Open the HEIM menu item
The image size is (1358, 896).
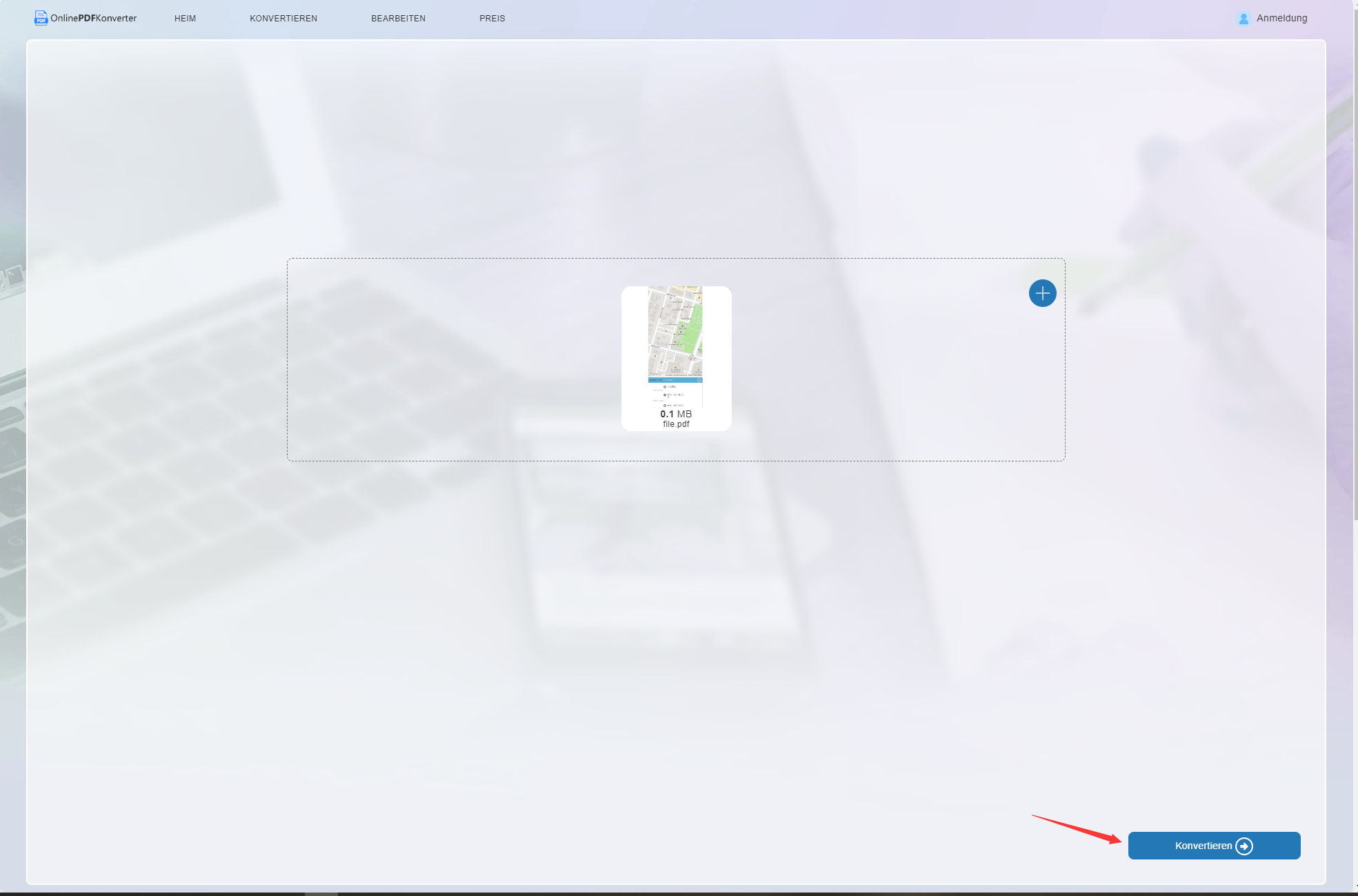tap(185, 19)
